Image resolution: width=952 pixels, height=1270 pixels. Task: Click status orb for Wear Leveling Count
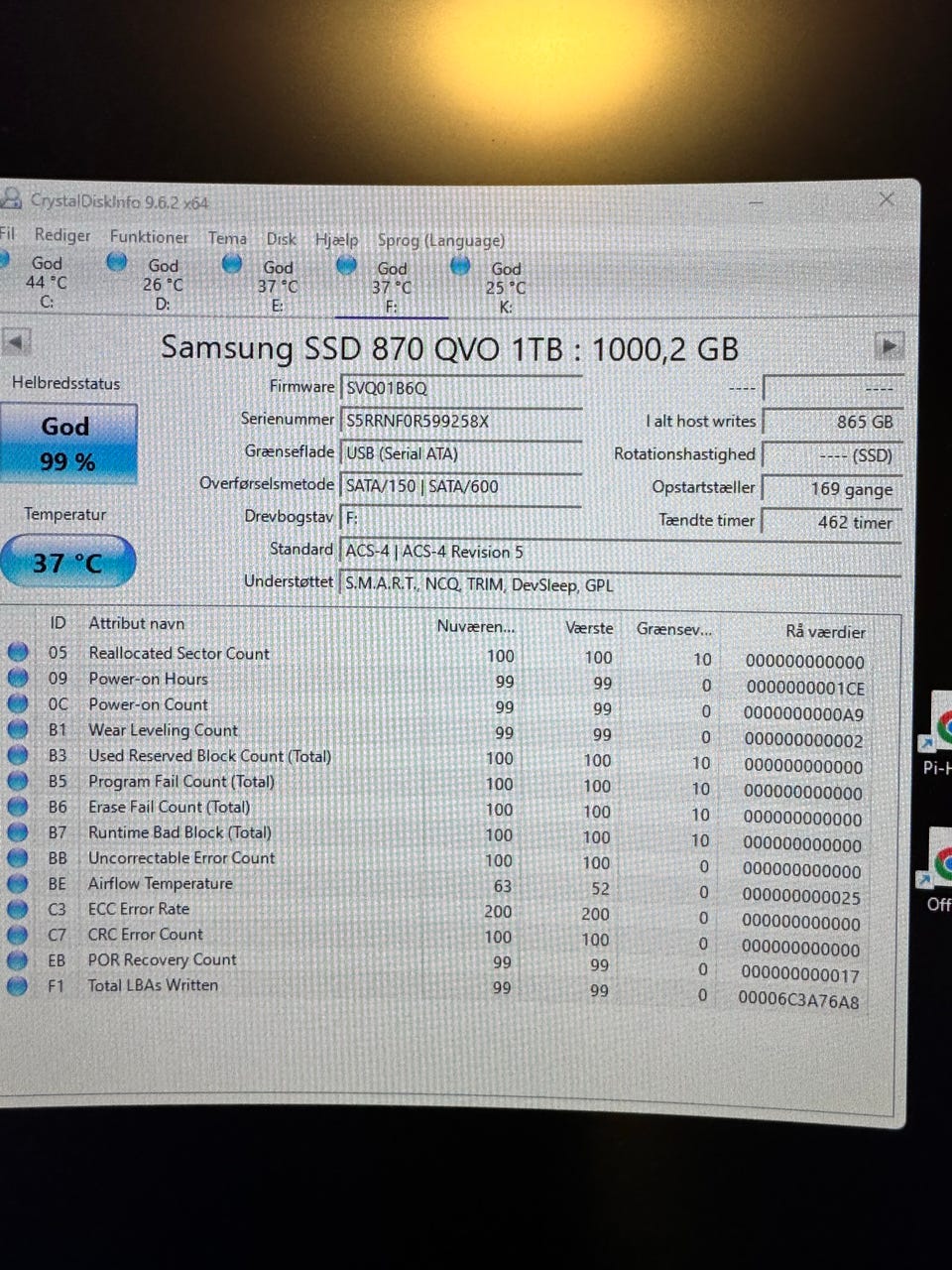click(18, 729)
